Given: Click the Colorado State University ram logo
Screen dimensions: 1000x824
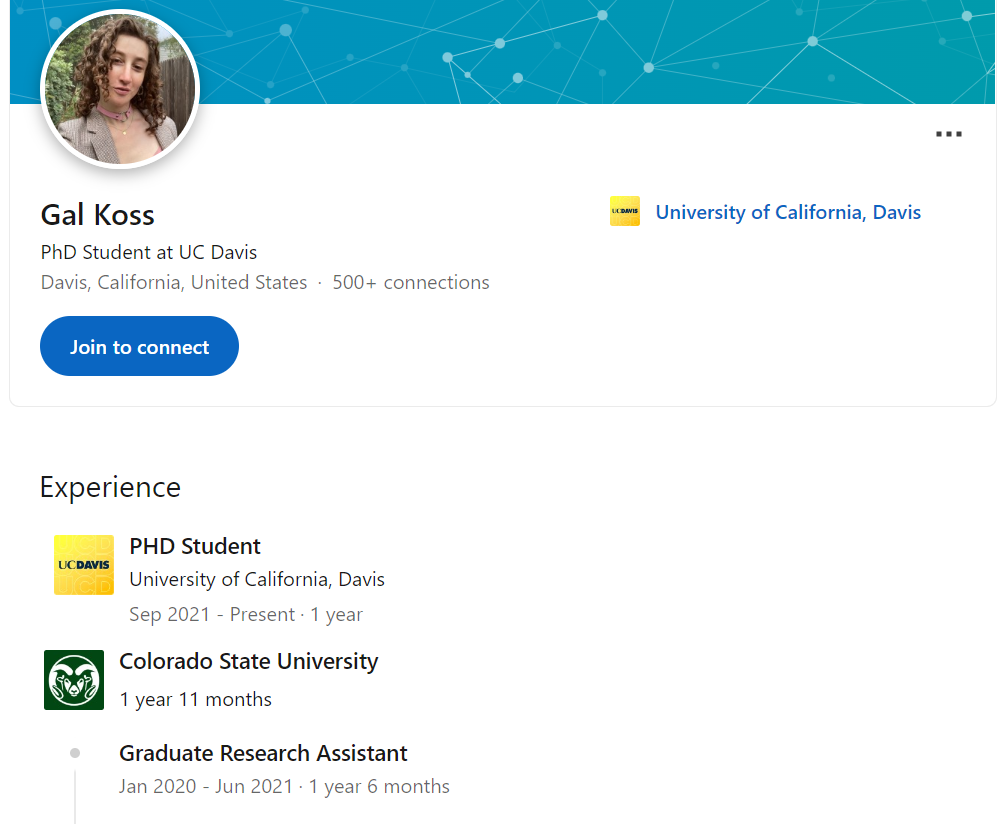Looking at the screenshot, I should (74, 680).
